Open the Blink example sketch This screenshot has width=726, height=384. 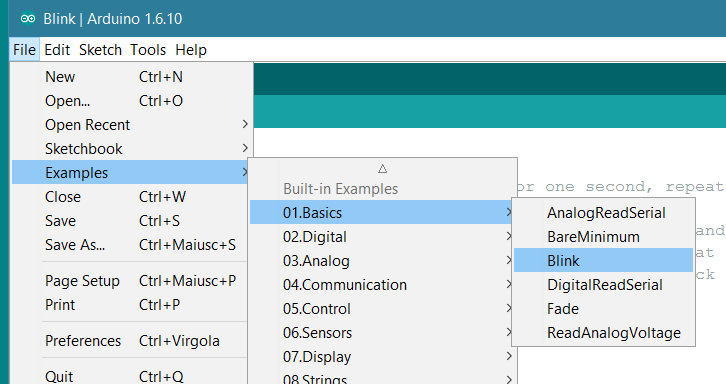click(x=603, y=260)
